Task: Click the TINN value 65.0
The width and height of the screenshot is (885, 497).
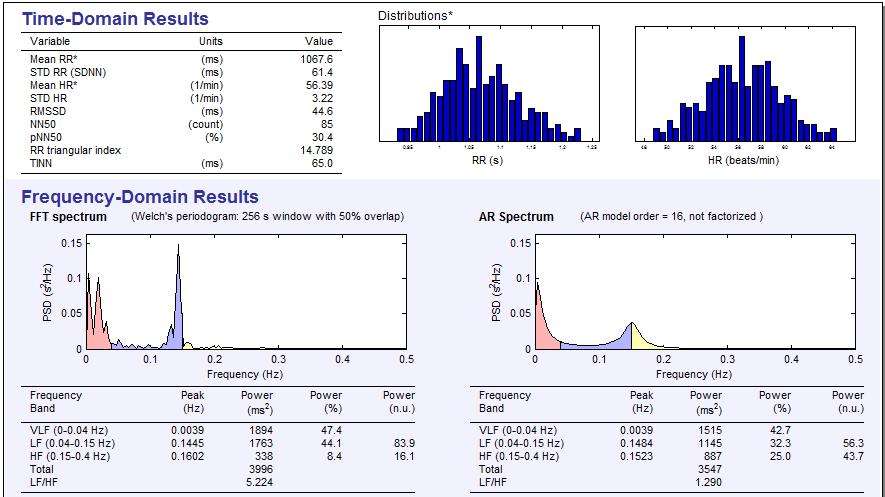Action: [321, 163]
